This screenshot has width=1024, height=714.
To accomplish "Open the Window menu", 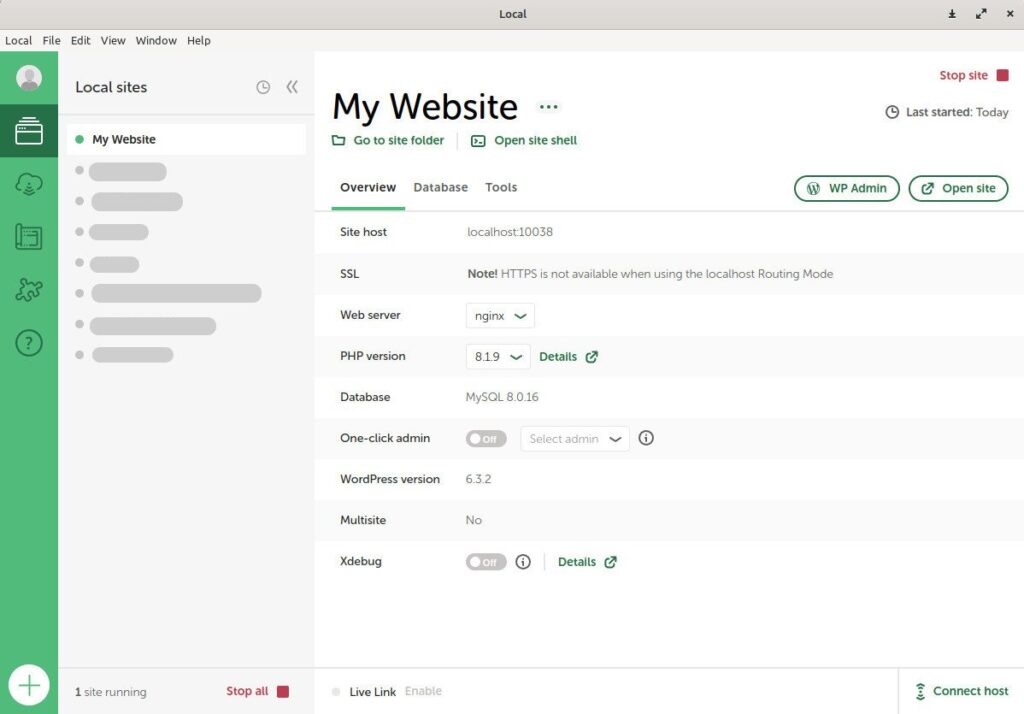I will pyautogui.click(x=156, y=41).
